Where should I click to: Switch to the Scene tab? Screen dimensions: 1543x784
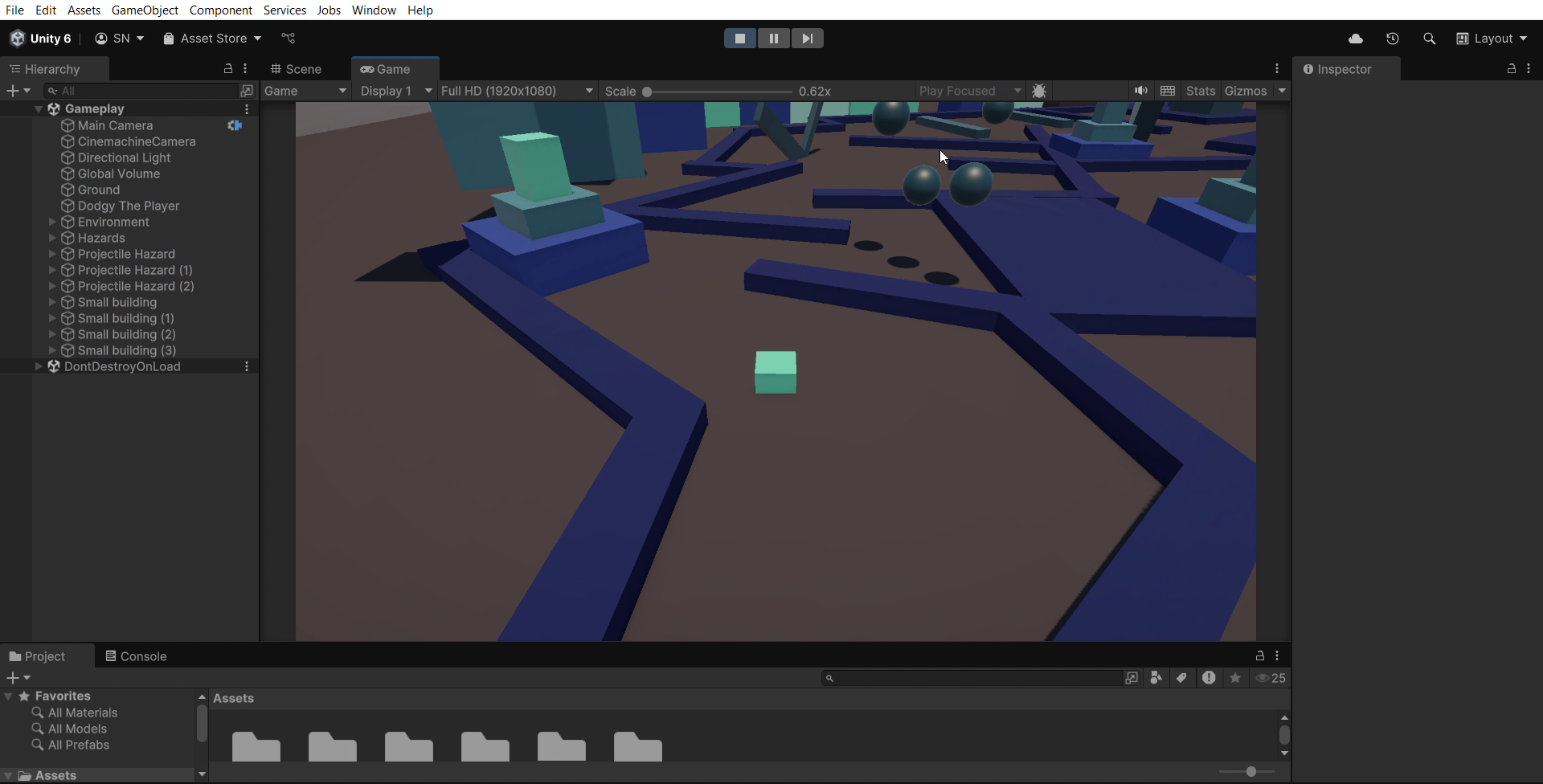pyautogui.click(x=296, y=69)
